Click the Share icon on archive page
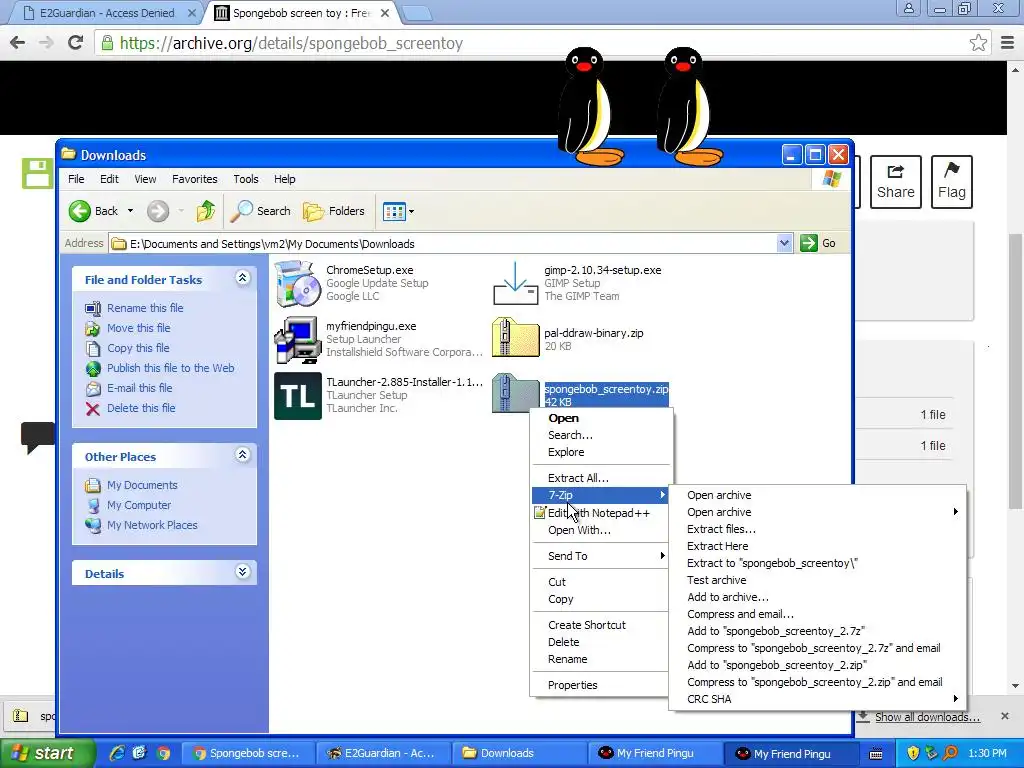The height and width of the screenshot is (768, 1024). tap(895, 182)
